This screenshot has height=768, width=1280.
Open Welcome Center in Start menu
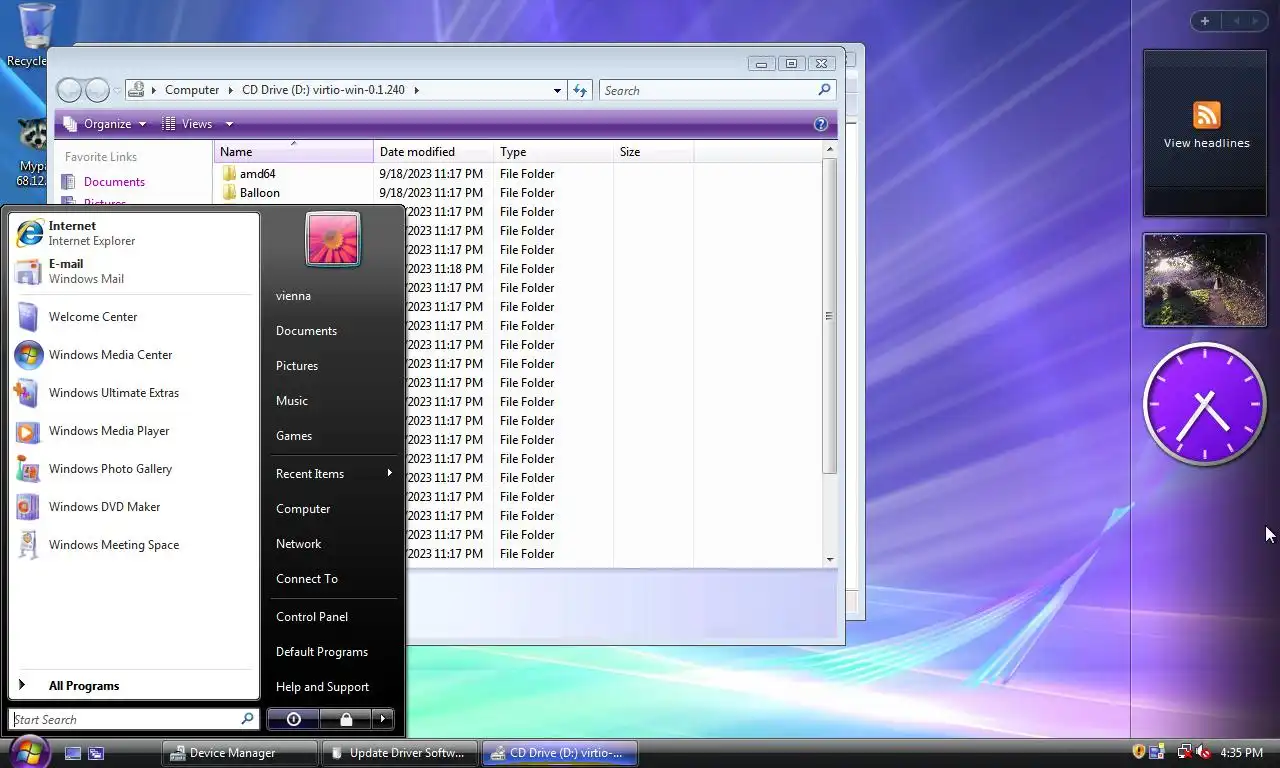(x=133, y=317)
